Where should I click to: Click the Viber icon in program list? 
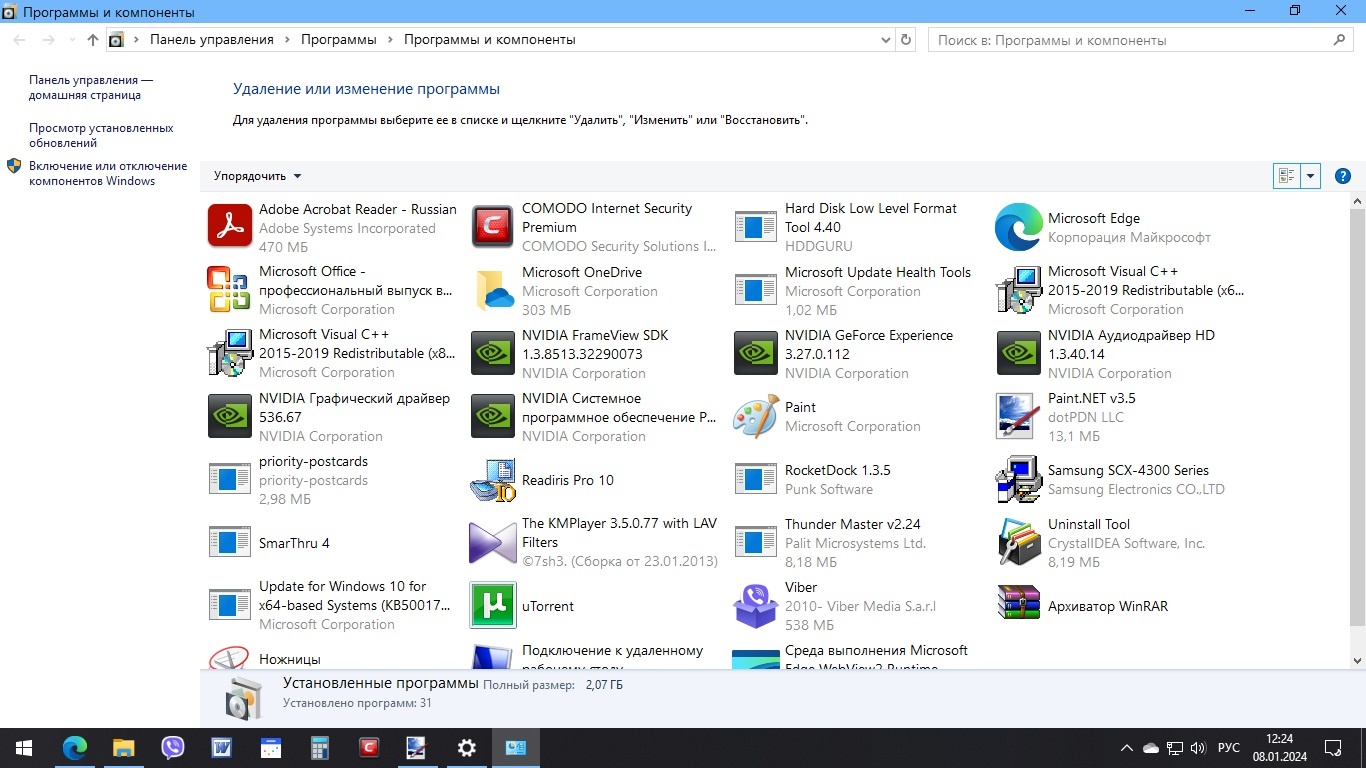pyautogui.click(x=756, y=606)
